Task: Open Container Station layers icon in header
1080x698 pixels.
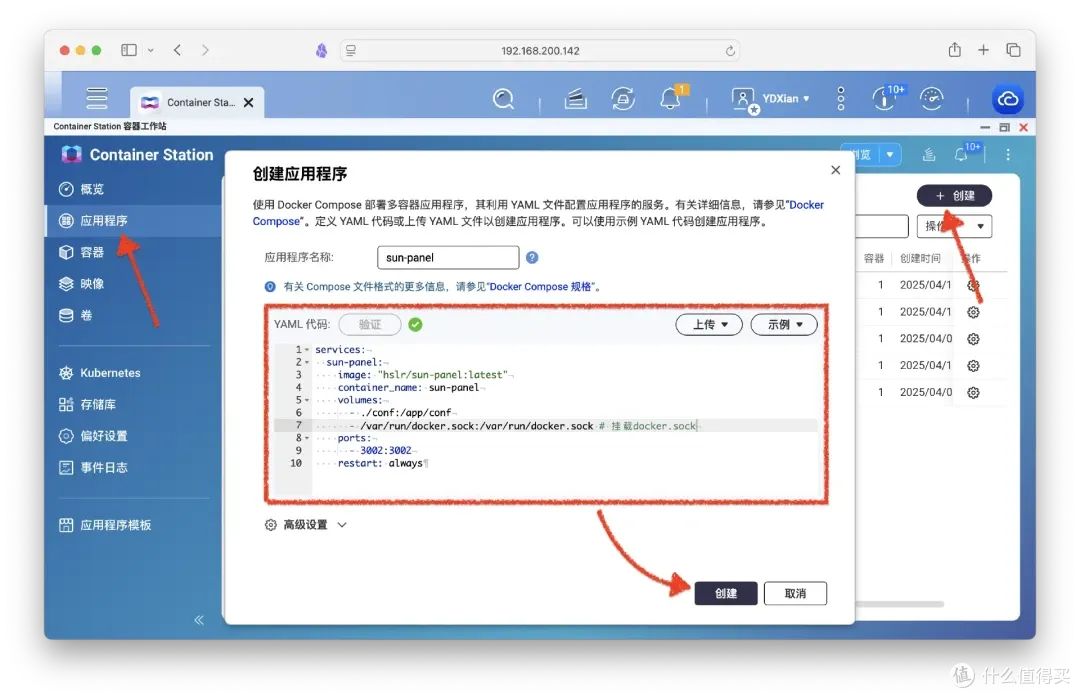Action: 928,155
